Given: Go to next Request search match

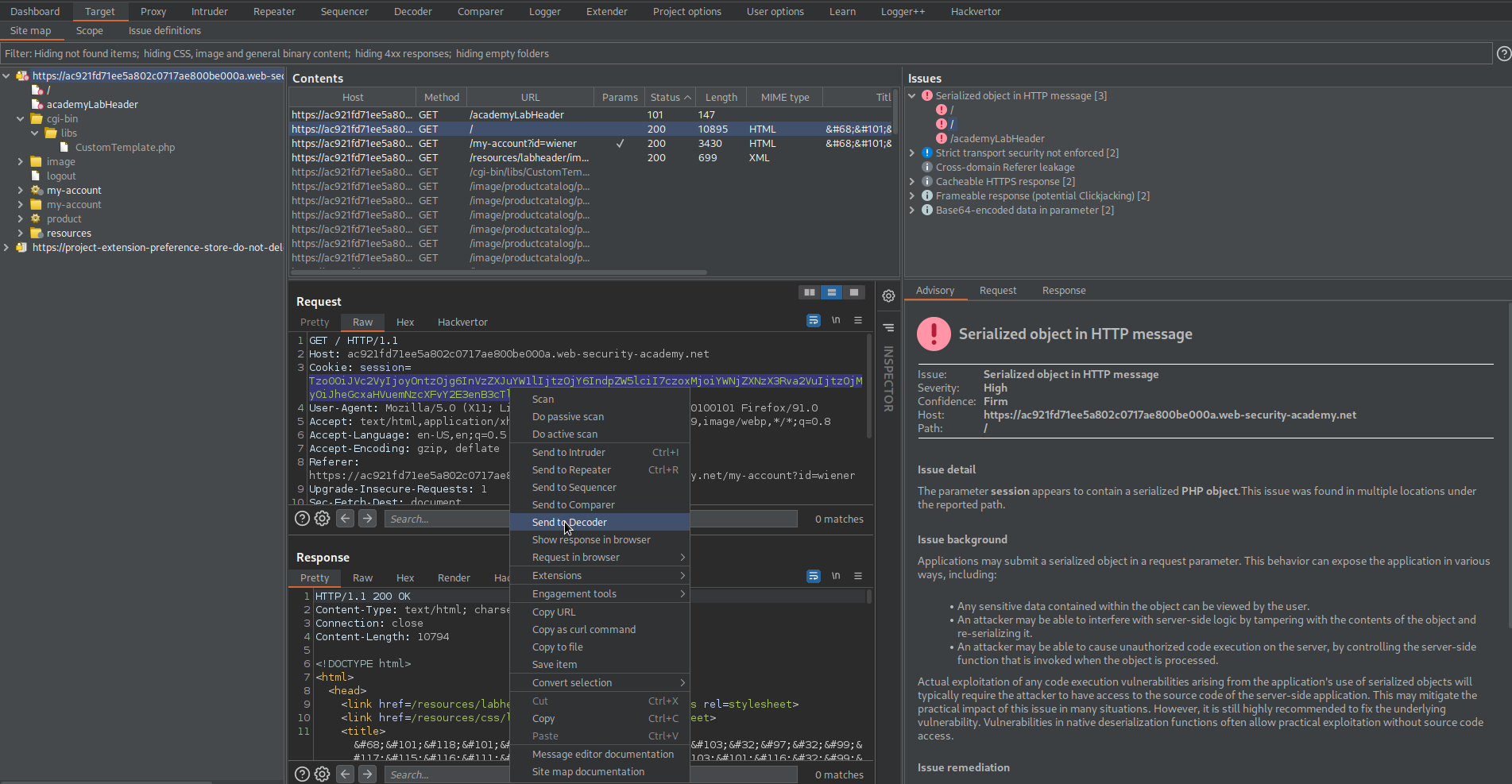Looking at the screenshot, I should click(x=367, y=519).
